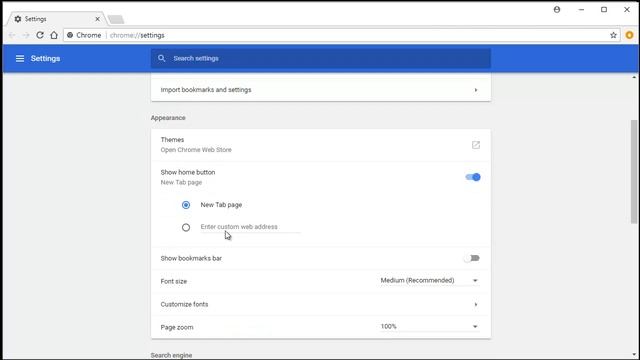The height and width of the screenshot is (360, 640).
Task: Reload the page with refresh icon
Action: 40,35
